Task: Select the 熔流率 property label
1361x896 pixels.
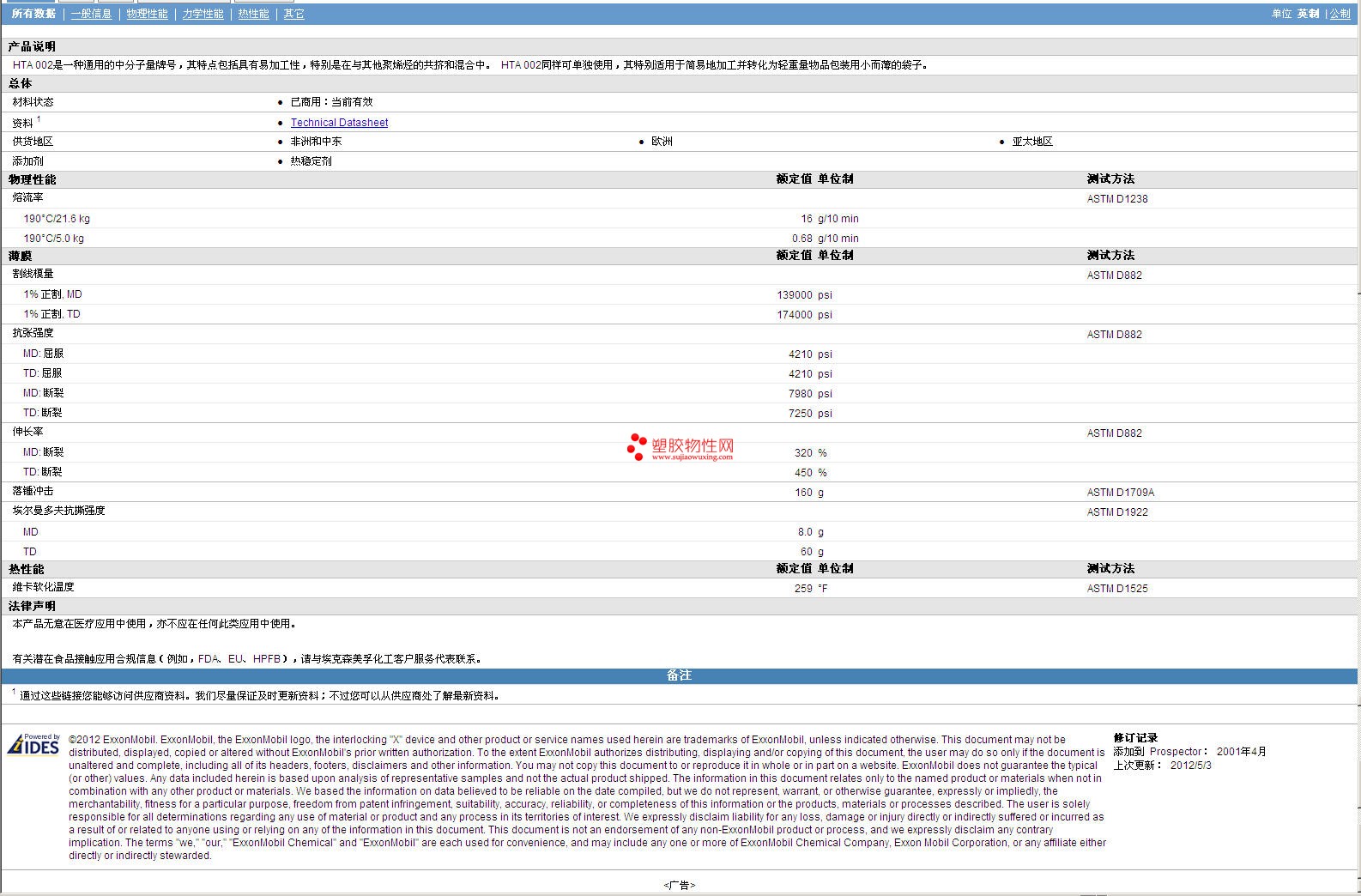Action: [x=27, y=197]
